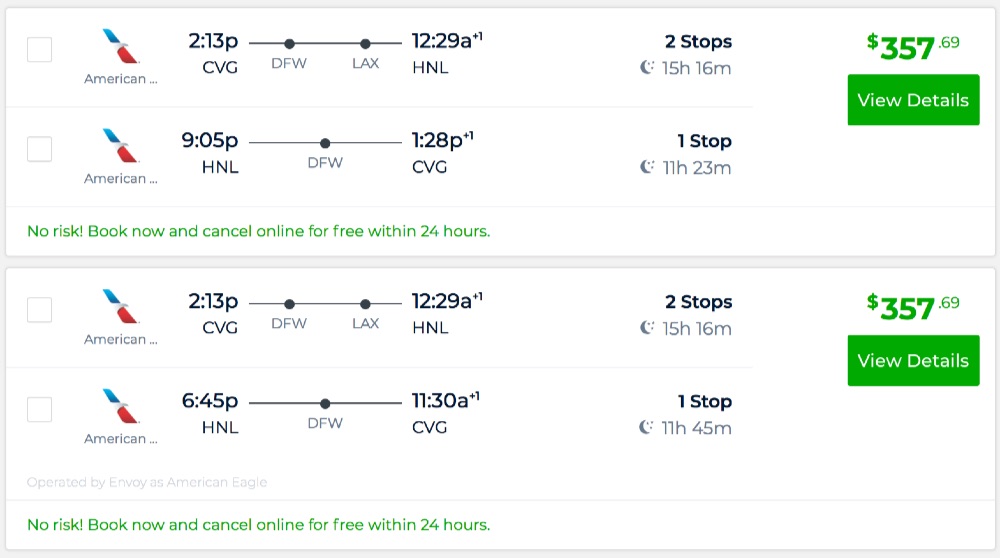Click American Airlines logo on 6:45p flight
Viewport: 1000px width, 558px height.
120,405
